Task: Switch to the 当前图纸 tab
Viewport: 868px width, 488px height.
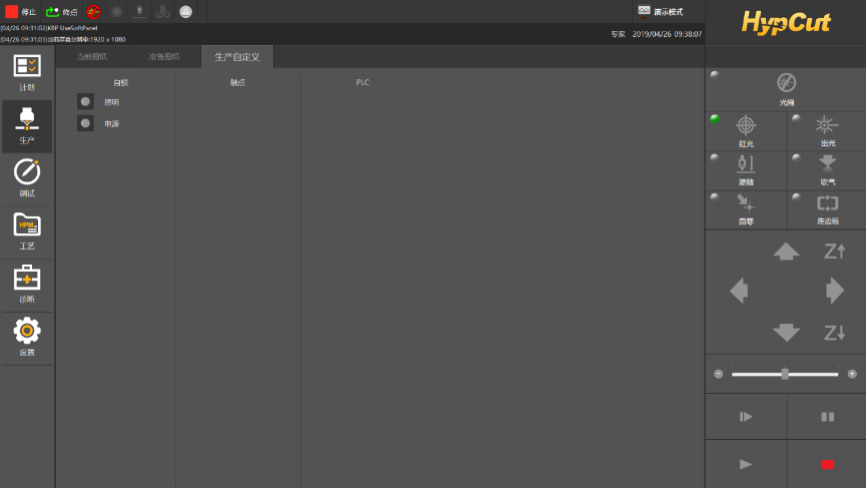Action: 92,57
